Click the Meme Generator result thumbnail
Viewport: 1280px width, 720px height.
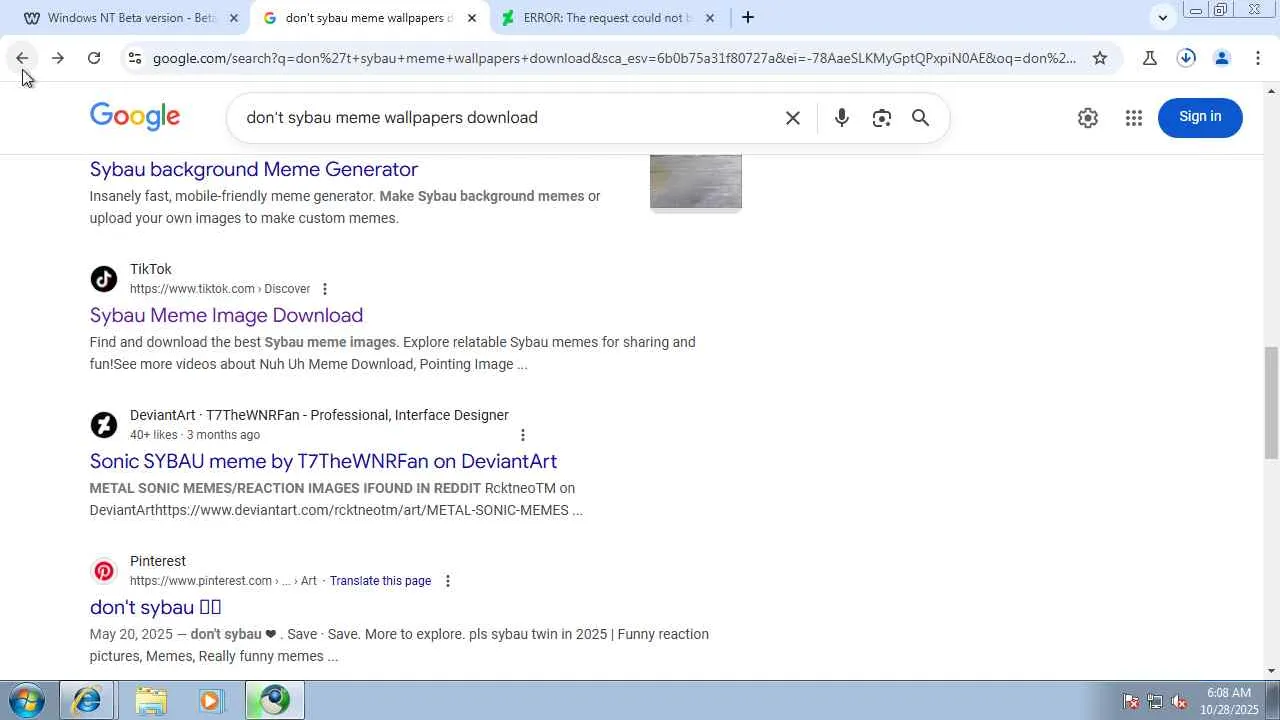696,182
